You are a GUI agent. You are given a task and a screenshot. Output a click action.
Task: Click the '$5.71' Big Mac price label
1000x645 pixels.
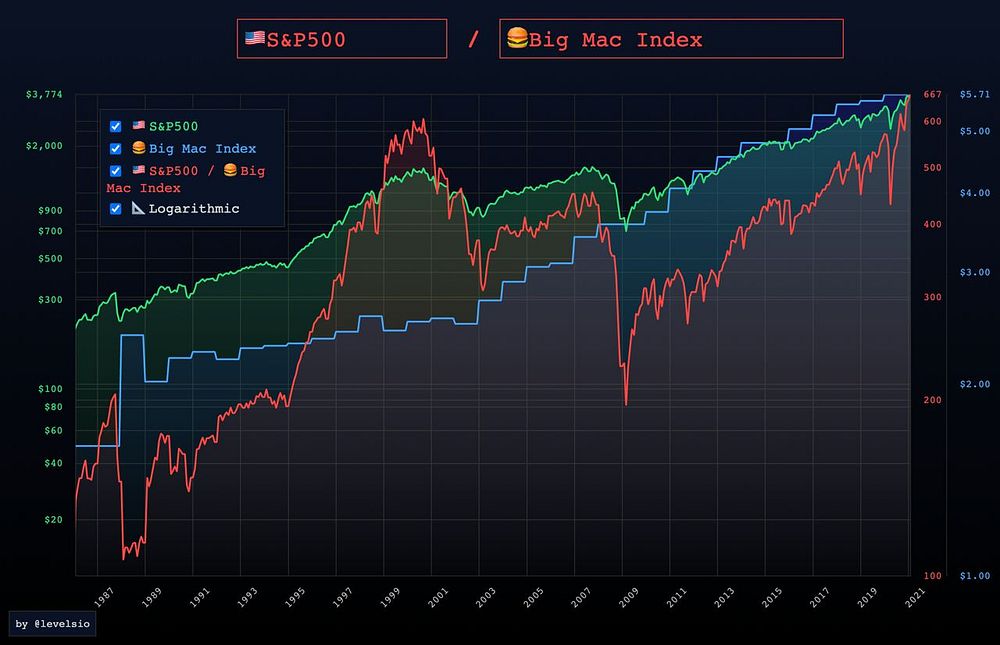pos(974,94)
